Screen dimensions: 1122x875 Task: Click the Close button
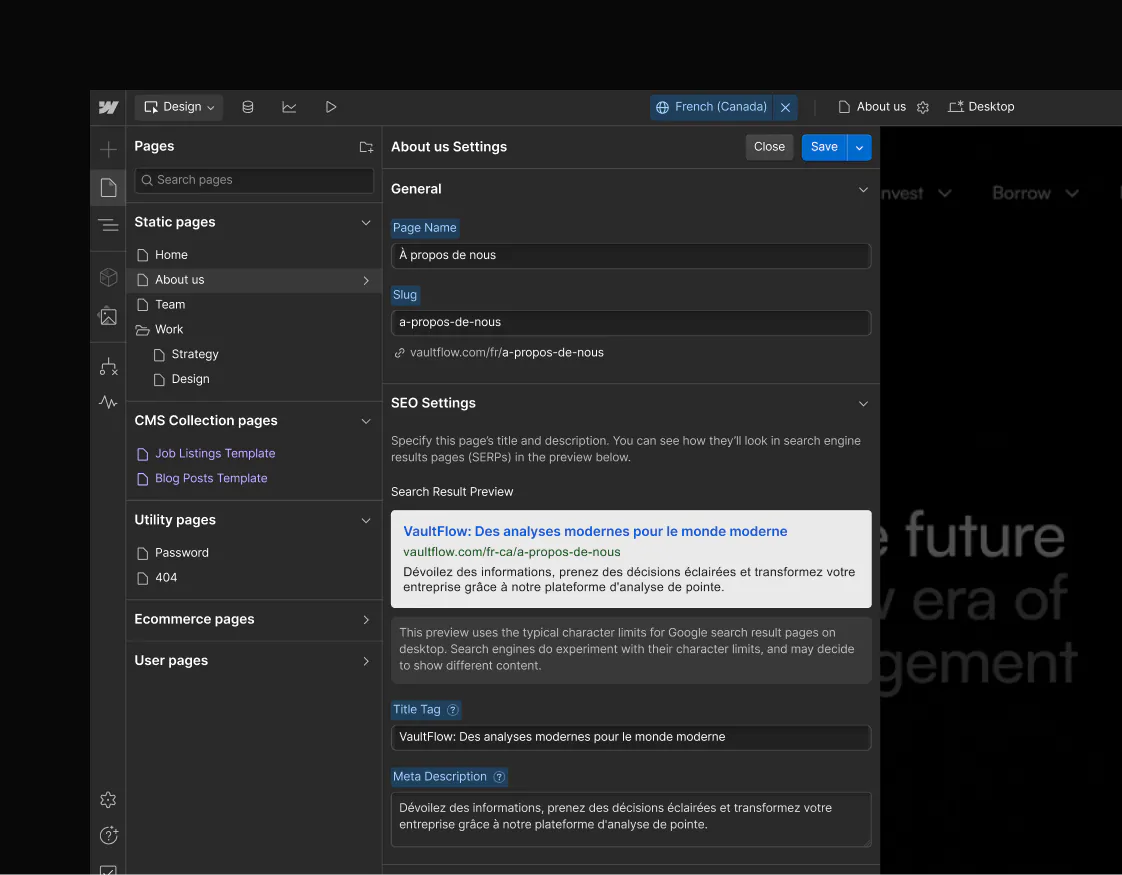pyautogui.click(x=769, y=147)
